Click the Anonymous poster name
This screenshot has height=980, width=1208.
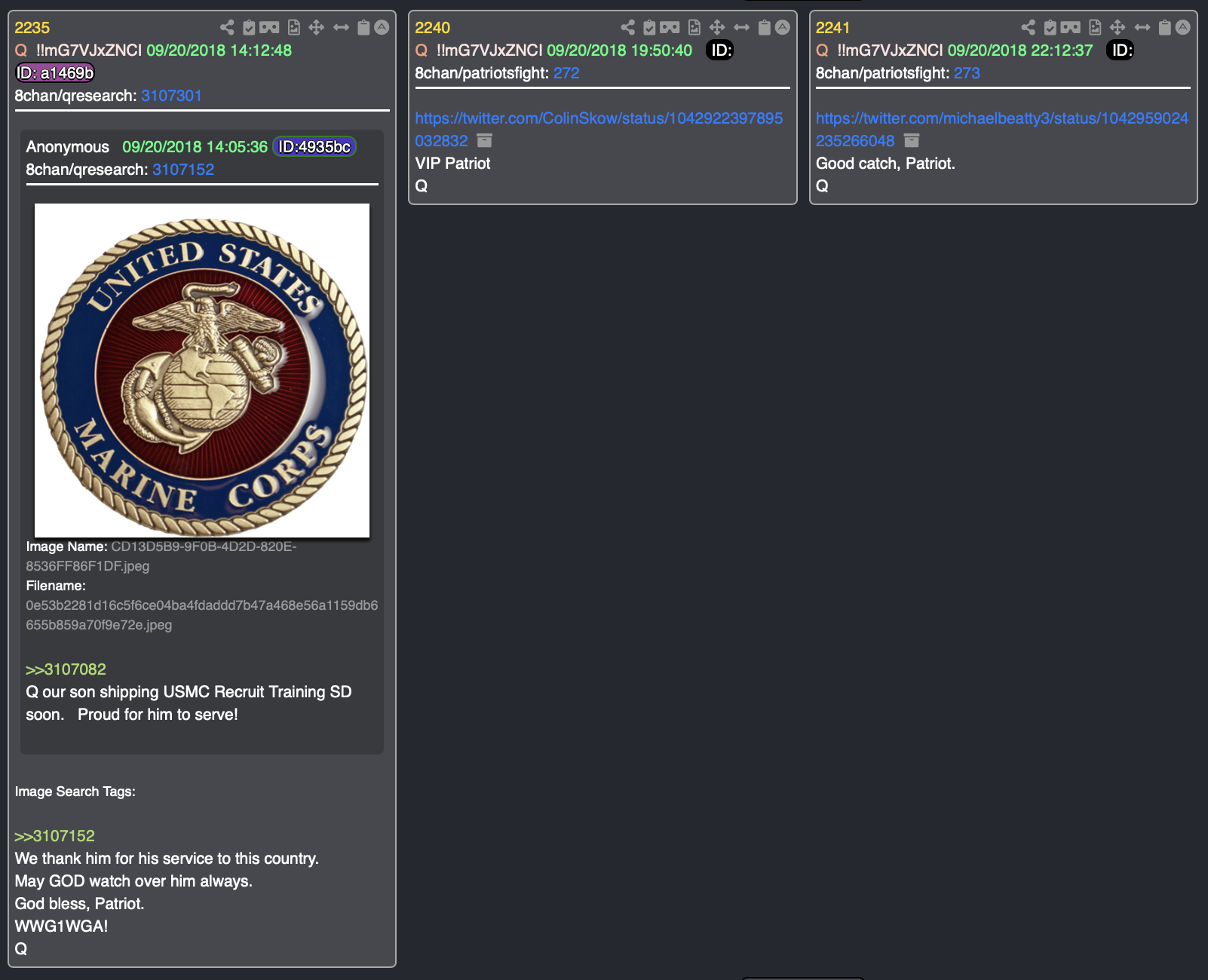coord(68,147)
